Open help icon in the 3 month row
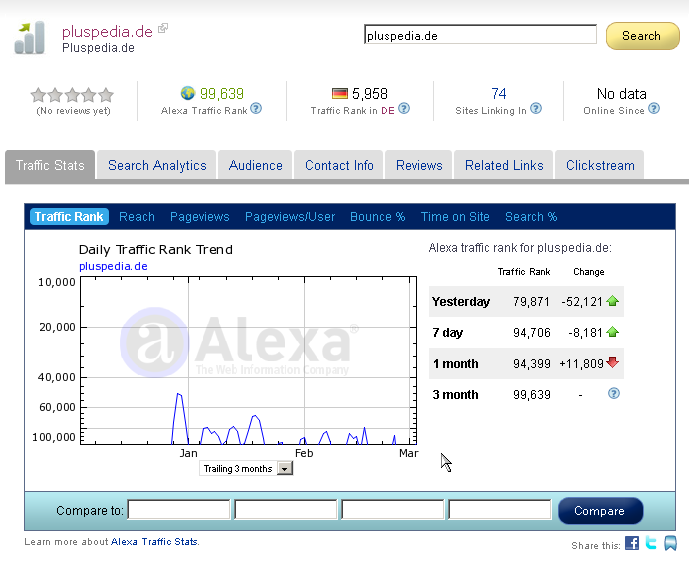Screen dimensions: 689x562 [614, 393]
